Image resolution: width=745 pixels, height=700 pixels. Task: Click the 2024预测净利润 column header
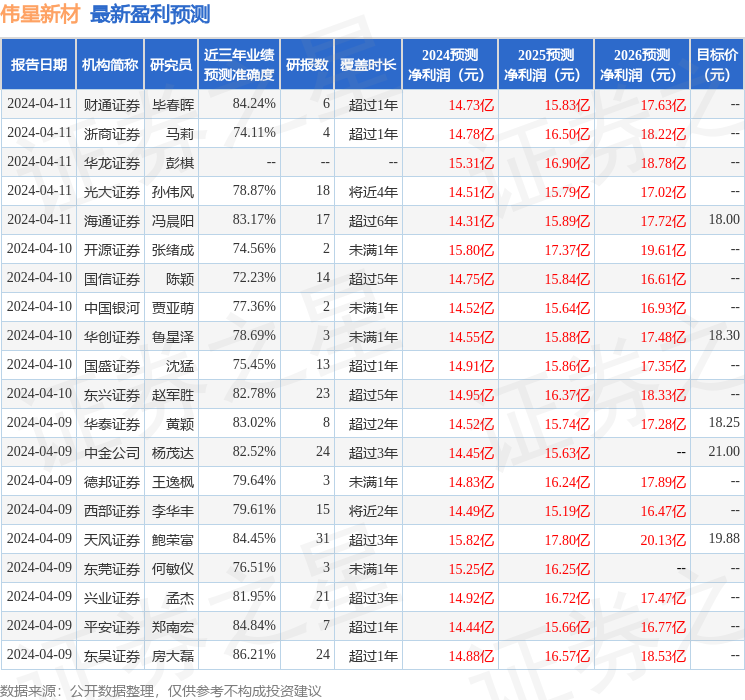tap(450, 64)
